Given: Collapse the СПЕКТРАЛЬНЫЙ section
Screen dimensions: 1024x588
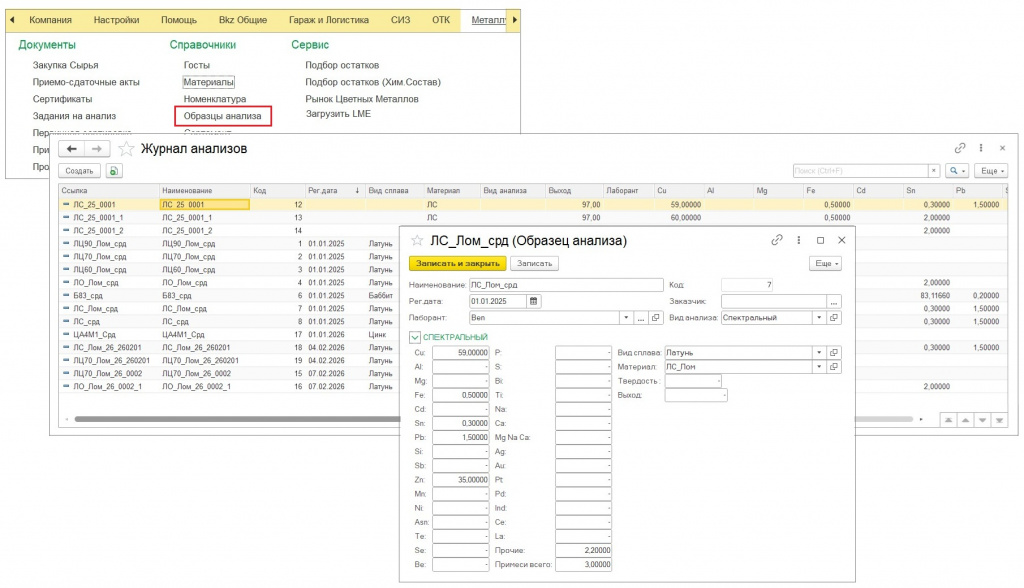Looking at the screenshot, I should click(415, 337).
